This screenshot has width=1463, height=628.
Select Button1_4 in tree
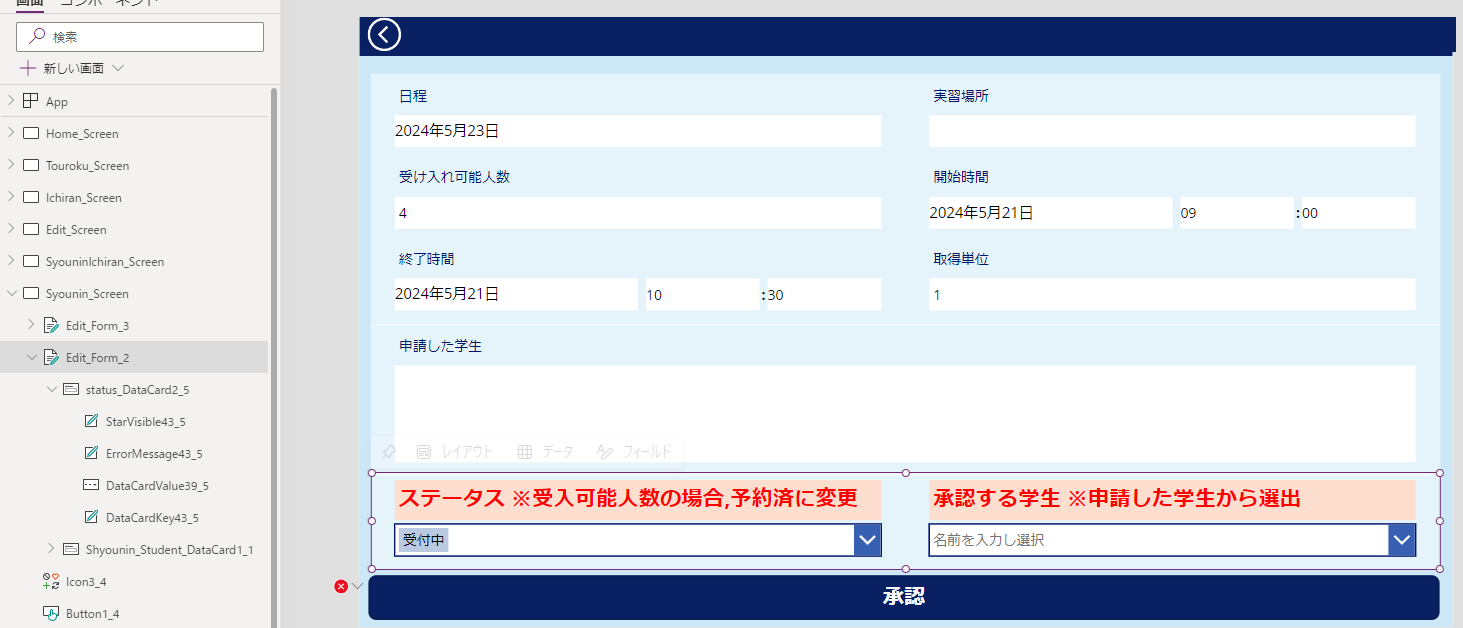[93, 613]
